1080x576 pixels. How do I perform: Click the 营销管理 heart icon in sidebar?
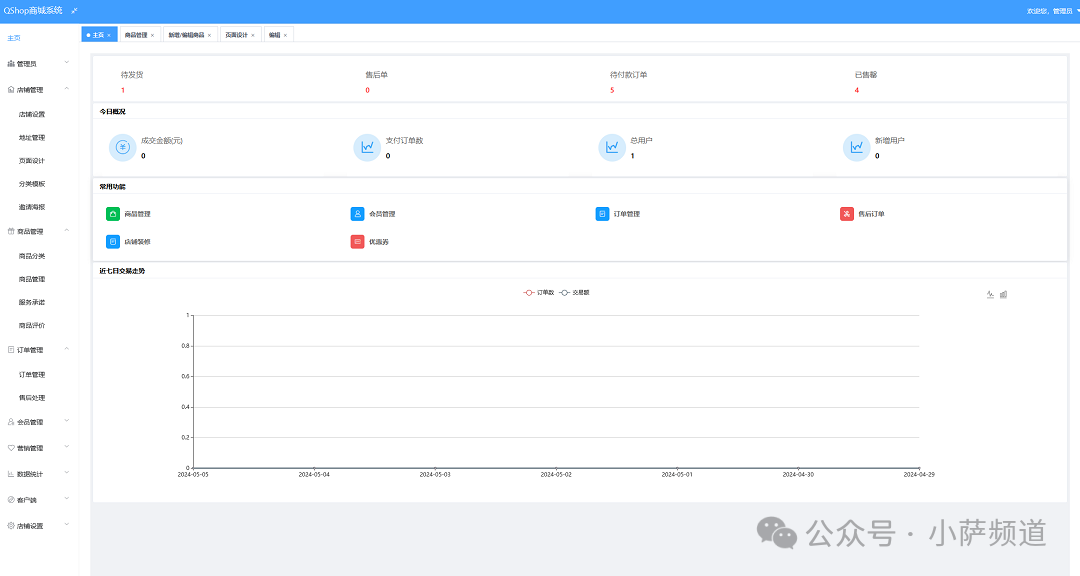click(10, 448)
